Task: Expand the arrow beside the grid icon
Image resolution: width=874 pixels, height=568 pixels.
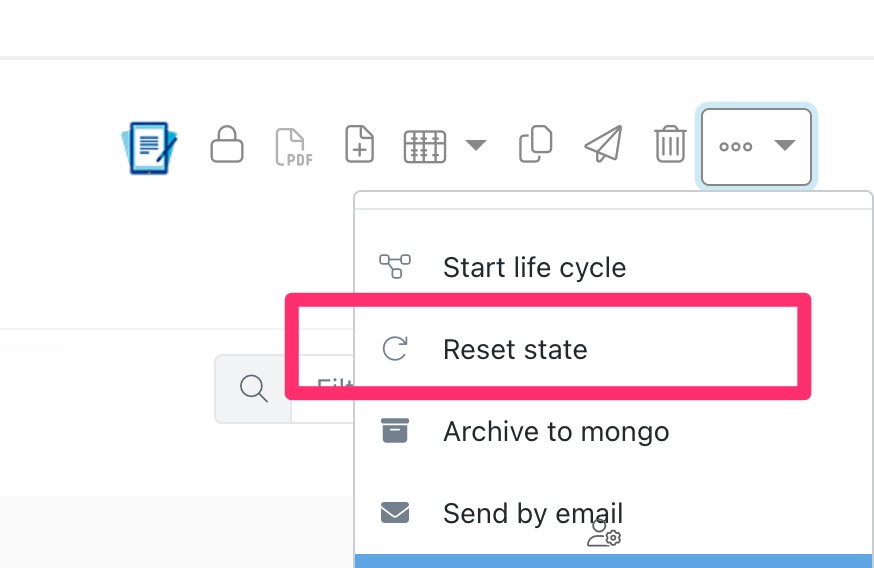Action: pyautogui.click(x=476, y=146)
